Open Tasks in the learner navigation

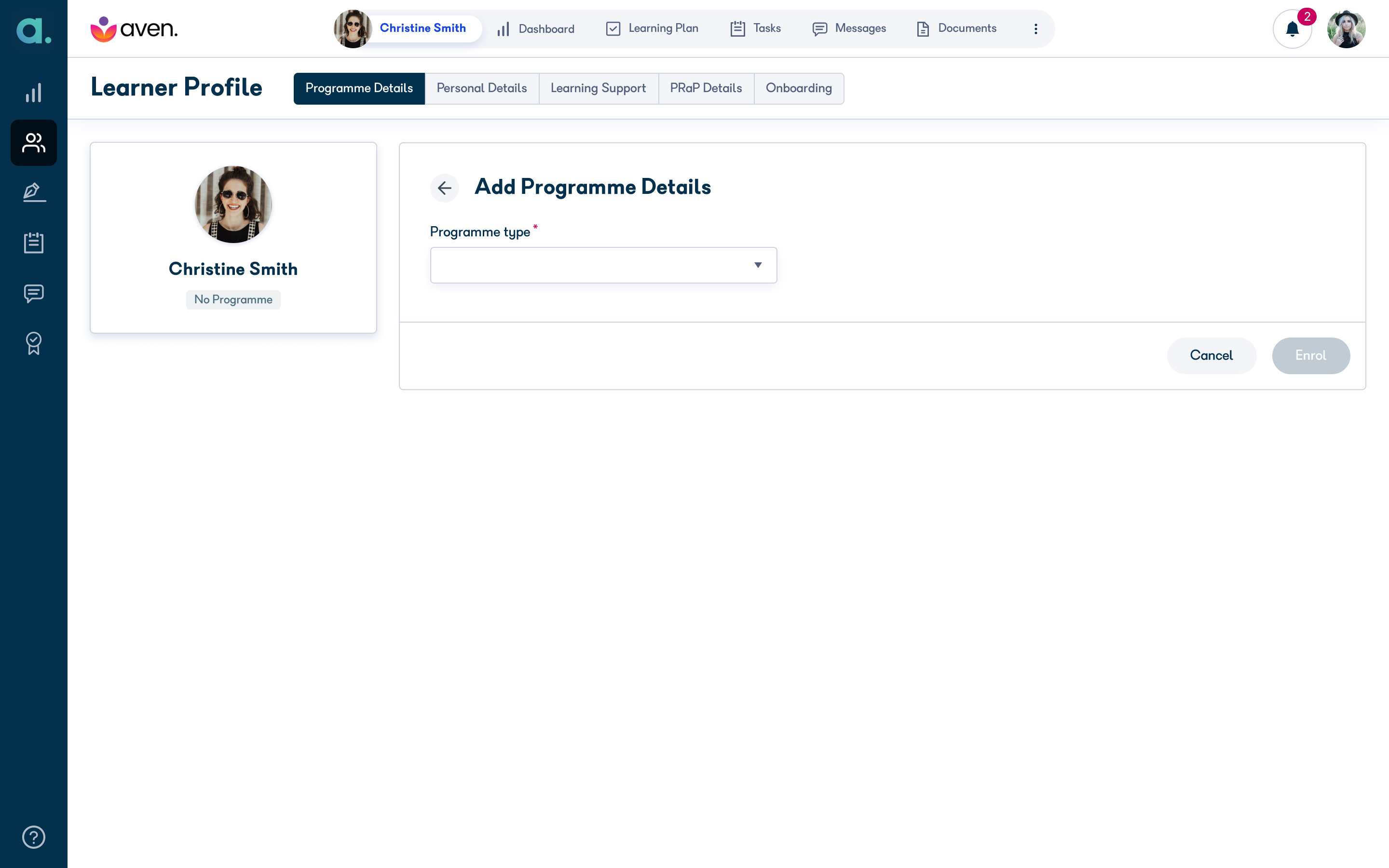pyautogui.click(x=755, y=29)
